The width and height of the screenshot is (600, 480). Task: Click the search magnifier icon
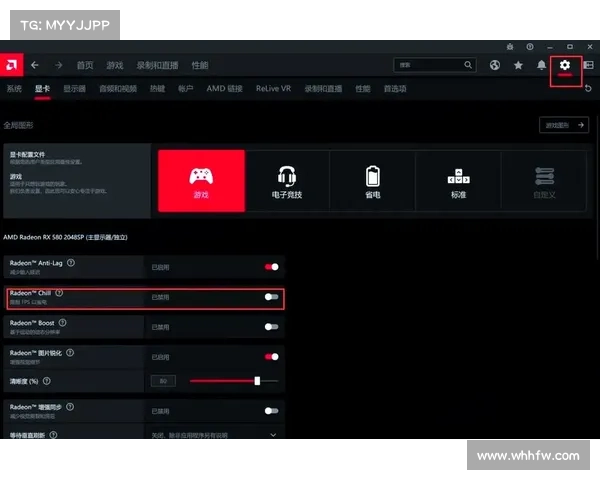(x=468, y=65)
